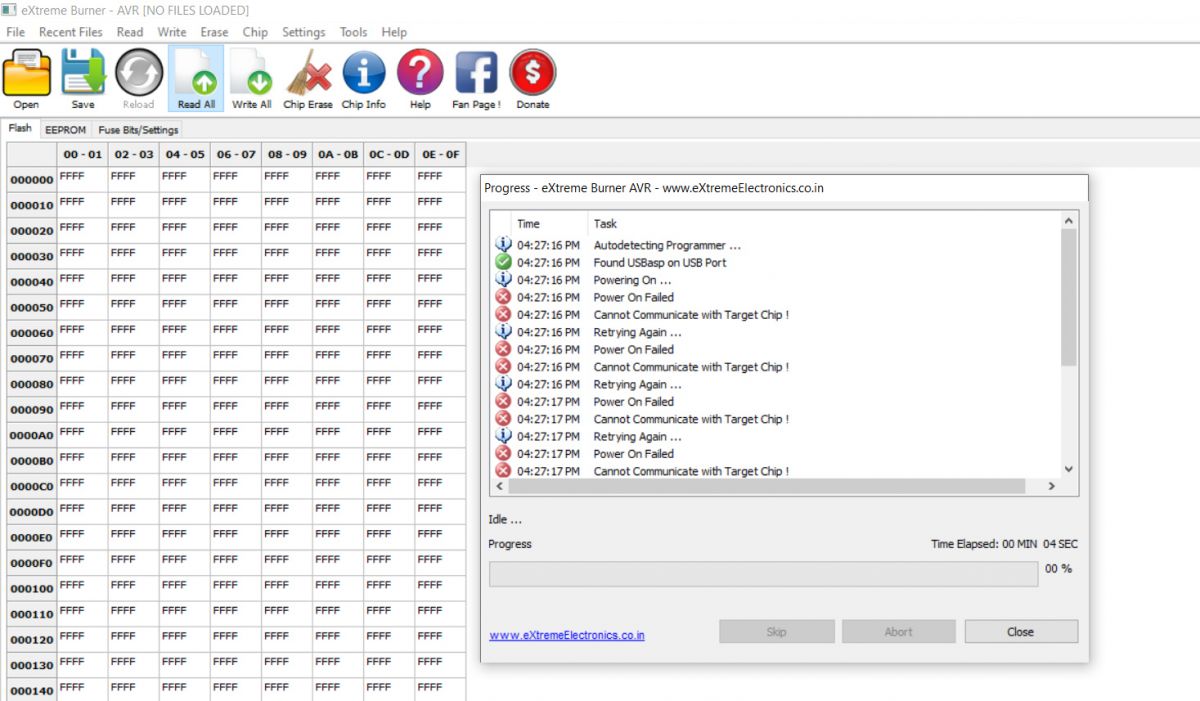Click the log vertical scrollbar thumb
This screenshot has height=701, width=1200.
coord(1069,297)
